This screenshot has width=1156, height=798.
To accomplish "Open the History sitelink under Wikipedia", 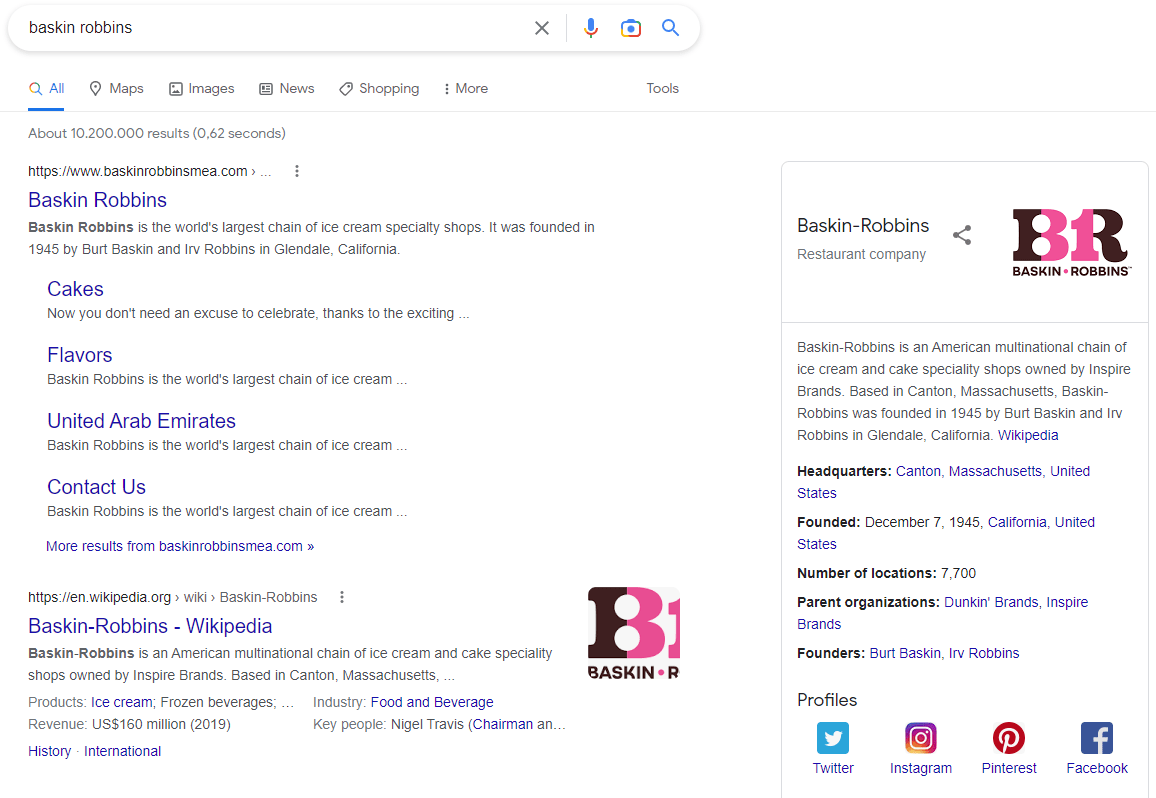I will coord(49,752).
